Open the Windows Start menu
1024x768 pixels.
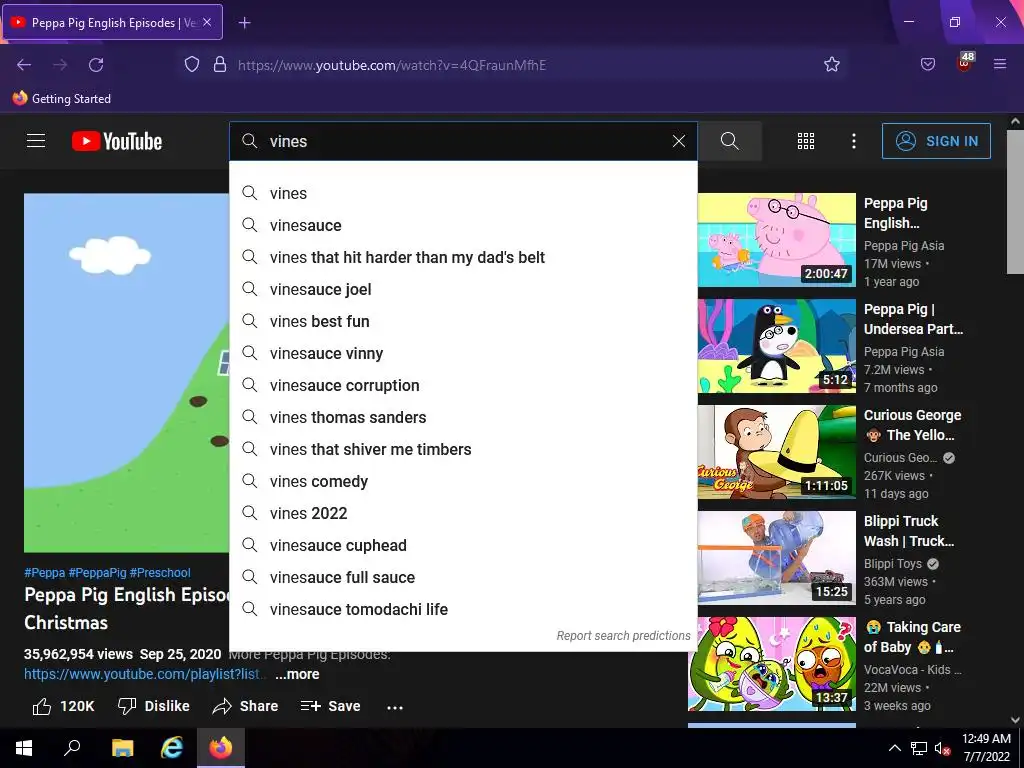24,748
